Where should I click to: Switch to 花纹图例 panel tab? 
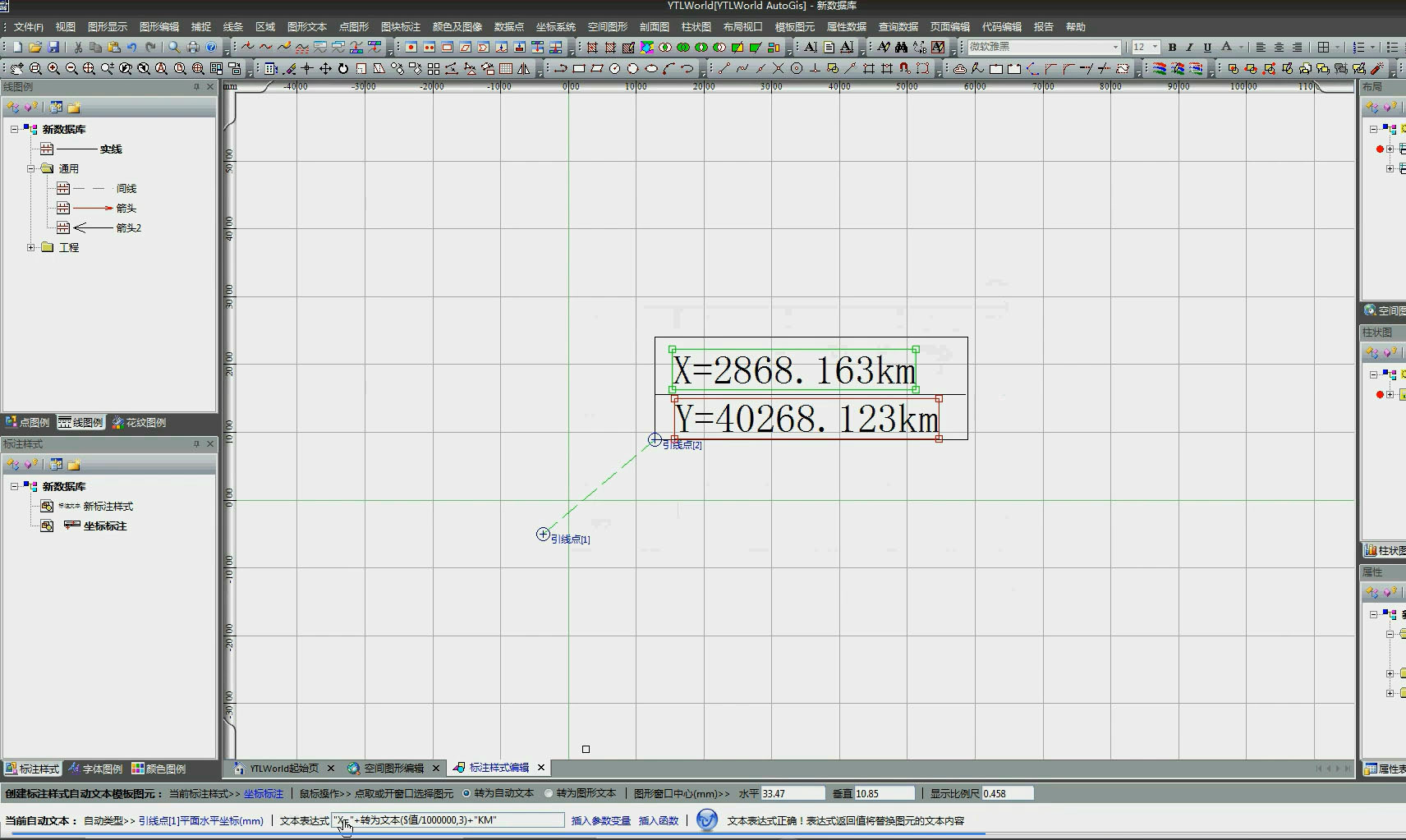(x=139, y=422)
